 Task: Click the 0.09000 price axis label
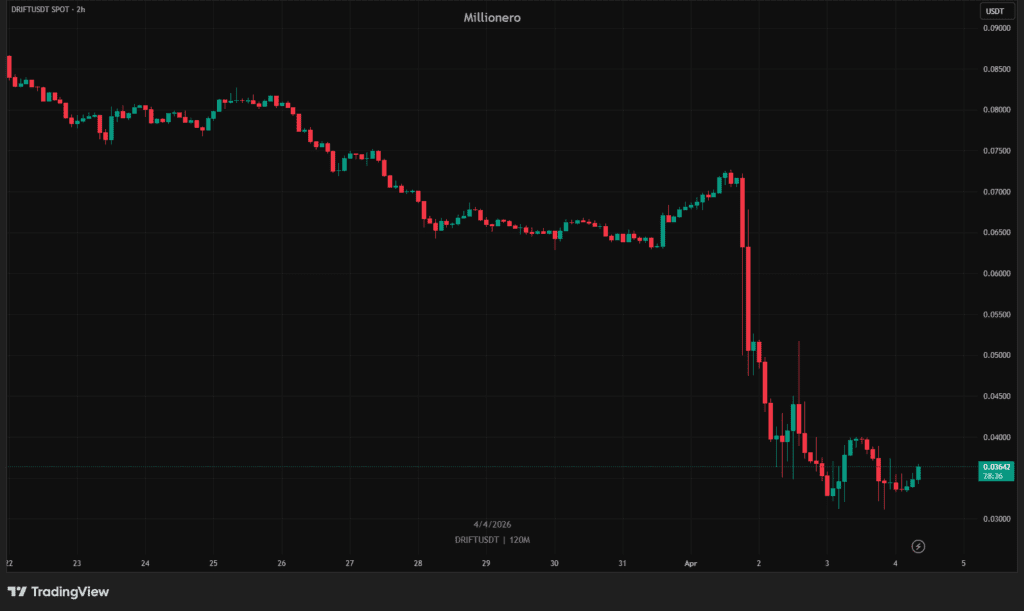point(995,28)
